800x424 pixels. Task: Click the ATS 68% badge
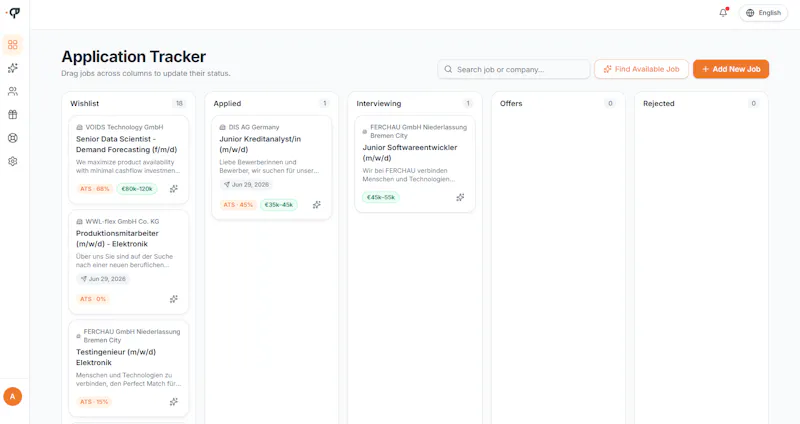coord(95,189)
